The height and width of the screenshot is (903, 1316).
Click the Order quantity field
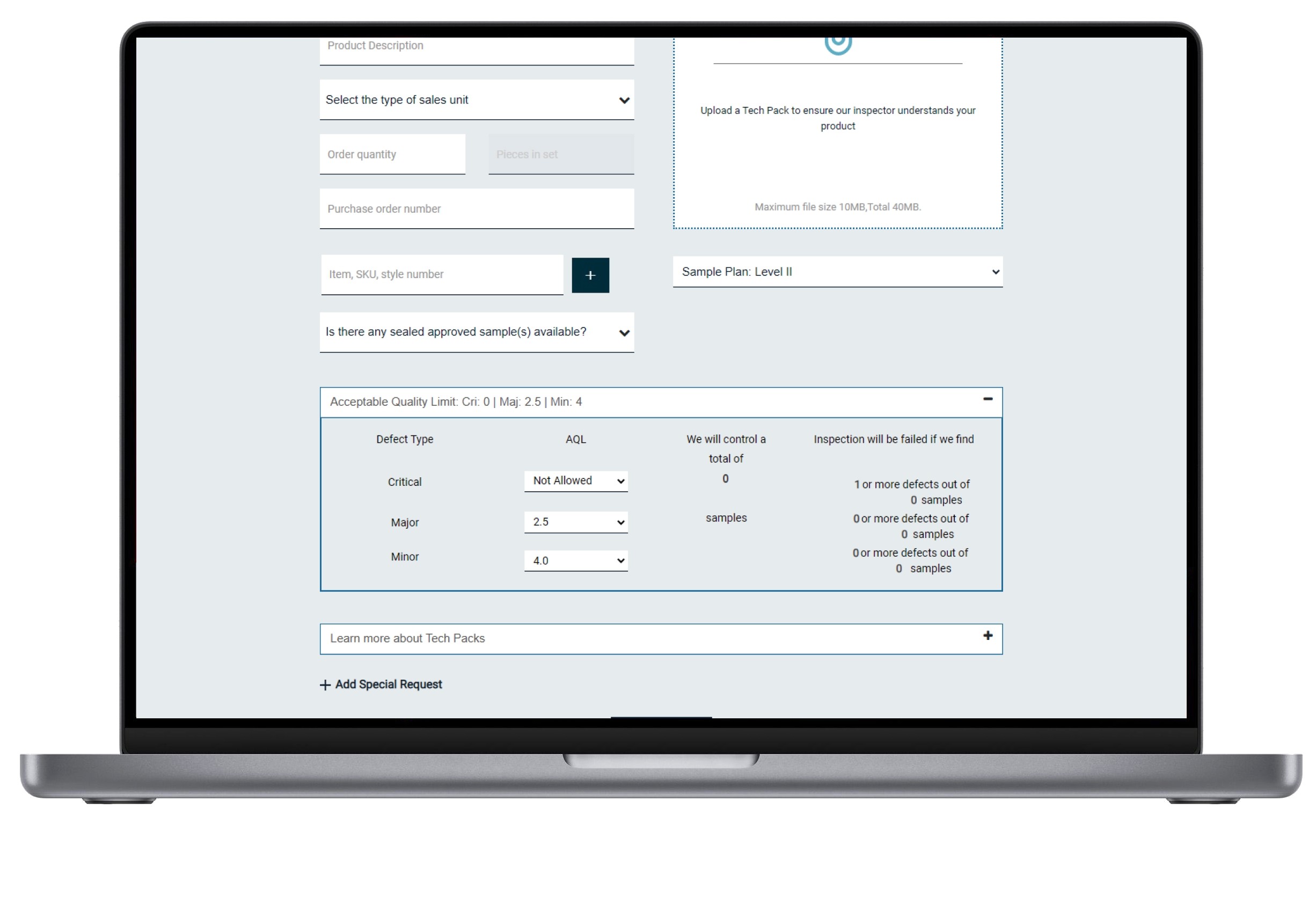point(392,154)
